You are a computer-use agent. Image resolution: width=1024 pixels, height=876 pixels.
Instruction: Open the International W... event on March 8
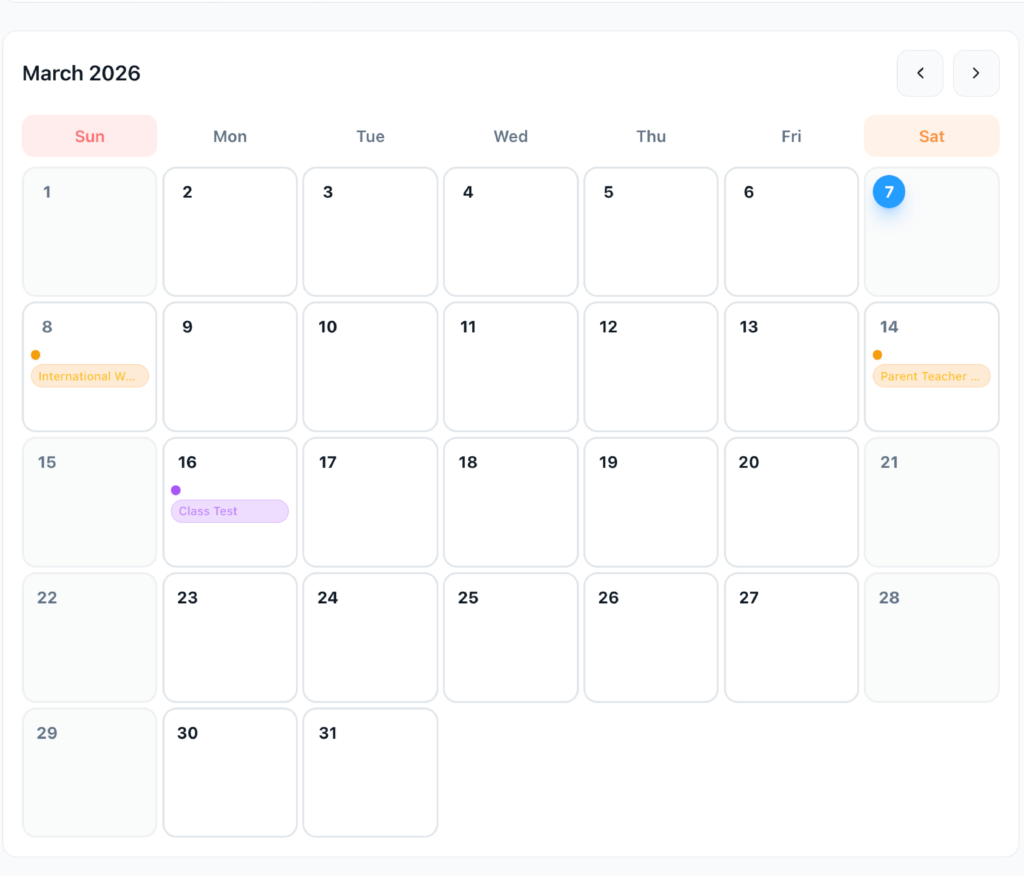click(90, 376)
